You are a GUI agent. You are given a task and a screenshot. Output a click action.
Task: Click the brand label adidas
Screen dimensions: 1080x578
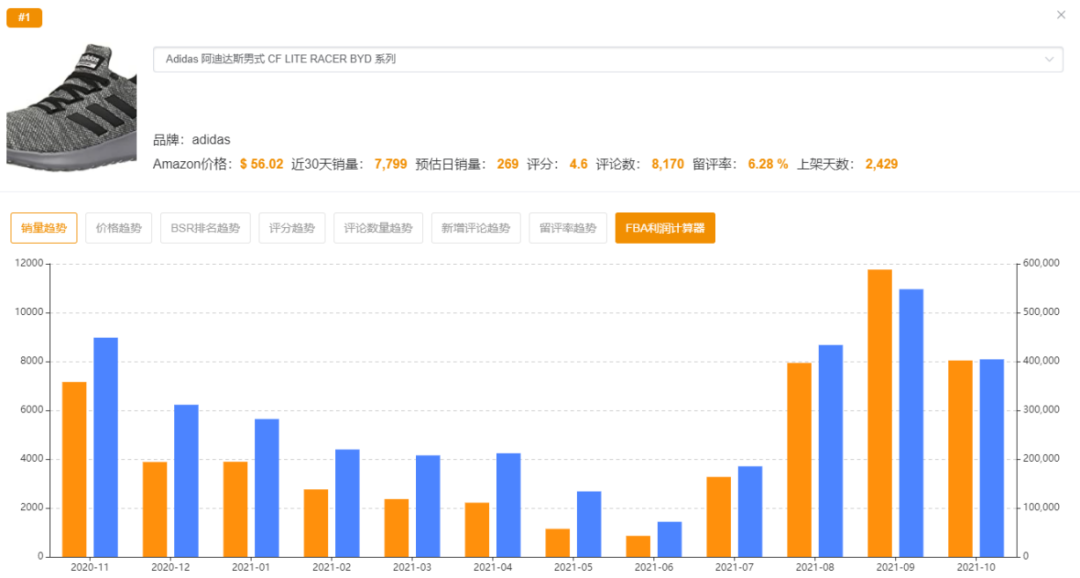[x=211, y=140]
